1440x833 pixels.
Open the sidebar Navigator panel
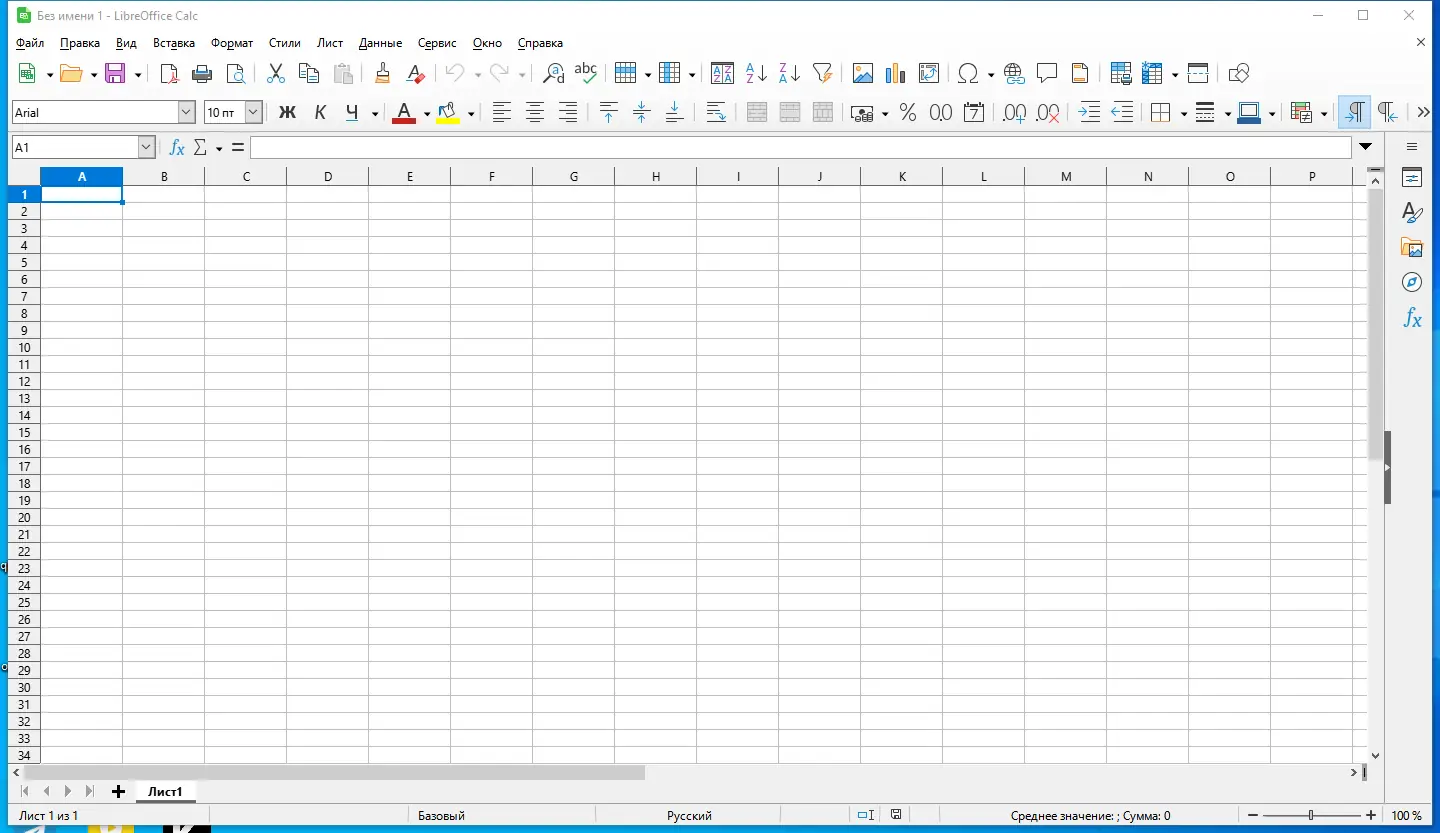point(1412,282)
